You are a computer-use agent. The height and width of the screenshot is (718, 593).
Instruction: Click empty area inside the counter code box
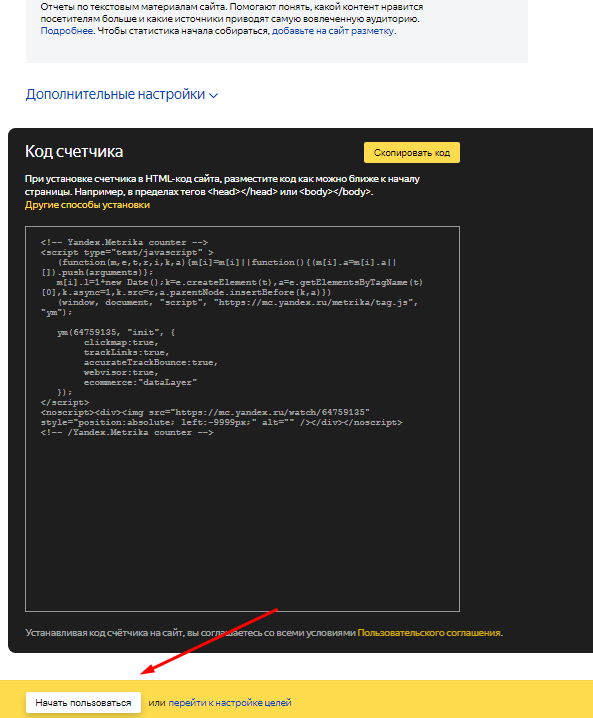242,522
